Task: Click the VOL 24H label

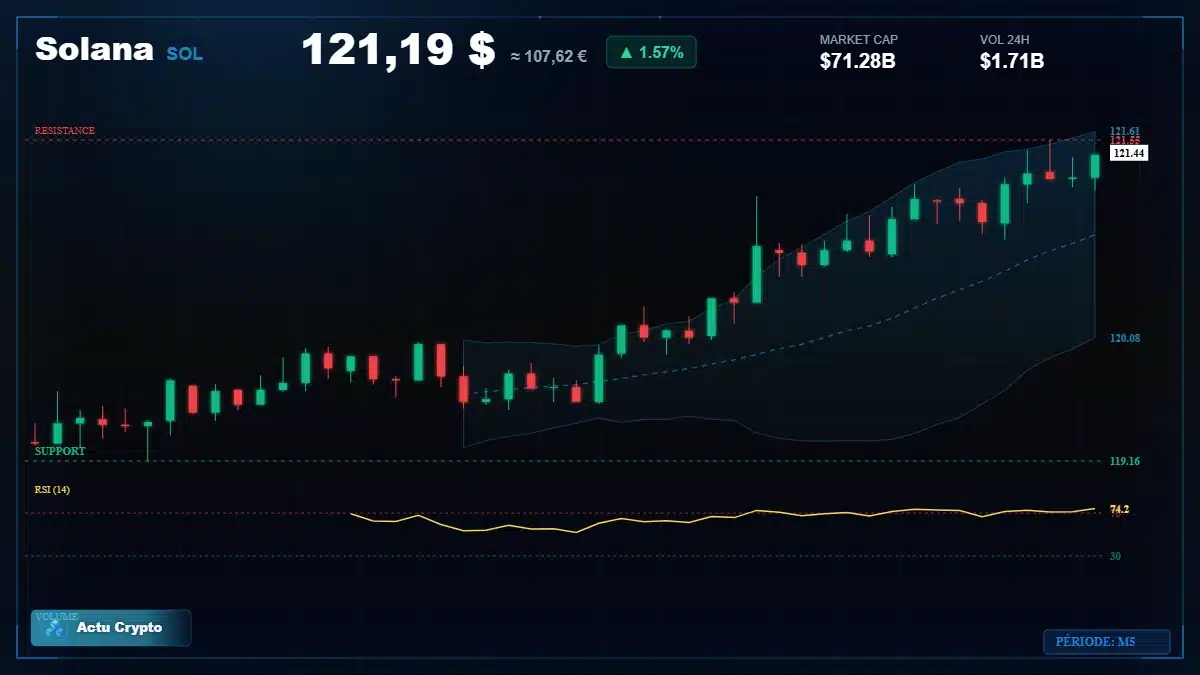Action: 1005,40
